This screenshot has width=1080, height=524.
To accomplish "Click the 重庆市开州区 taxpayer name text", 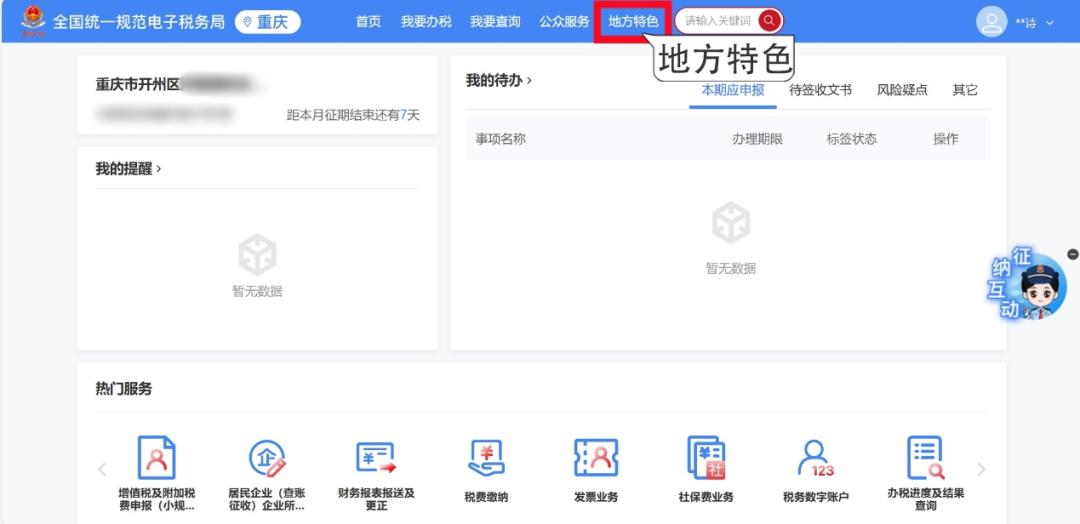I will 137,85.
